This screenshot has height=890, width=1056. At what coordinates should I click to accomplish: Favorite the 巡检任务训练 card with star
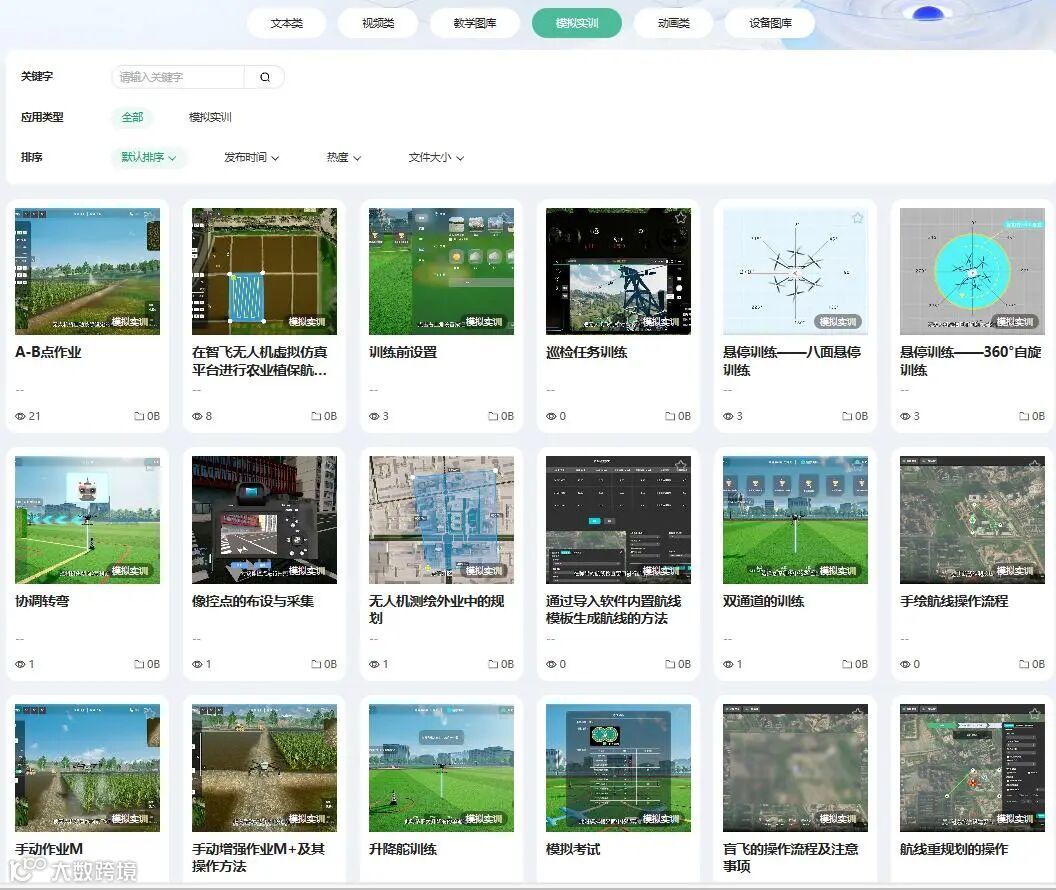coord(680,217)
